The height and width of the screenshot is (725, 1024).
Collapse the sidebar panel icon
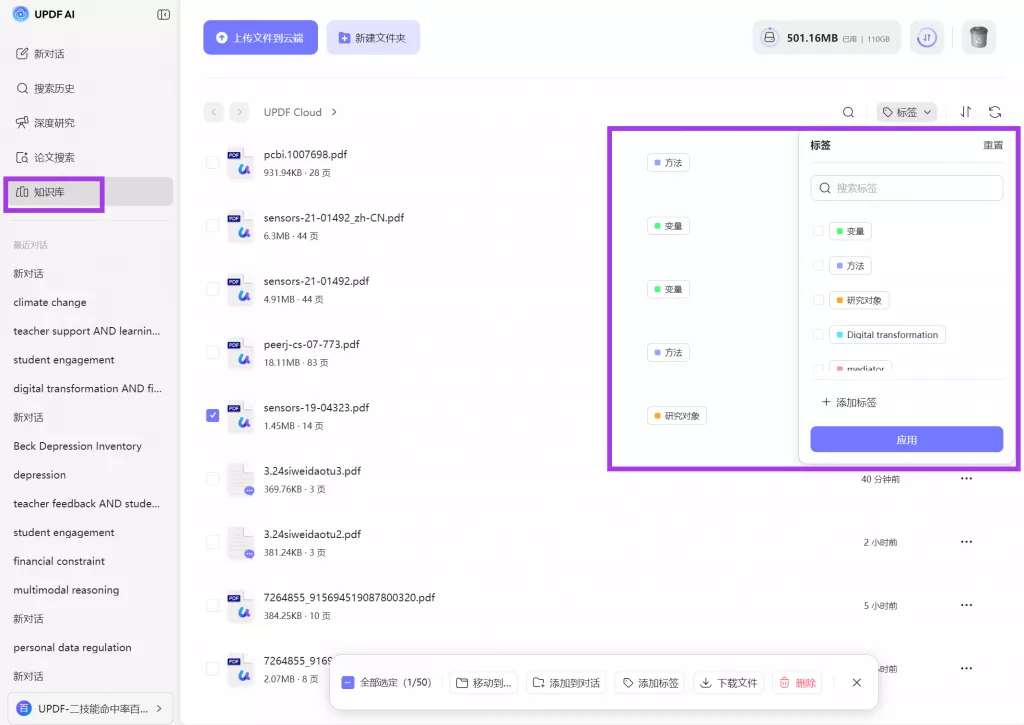pos(164,15)
